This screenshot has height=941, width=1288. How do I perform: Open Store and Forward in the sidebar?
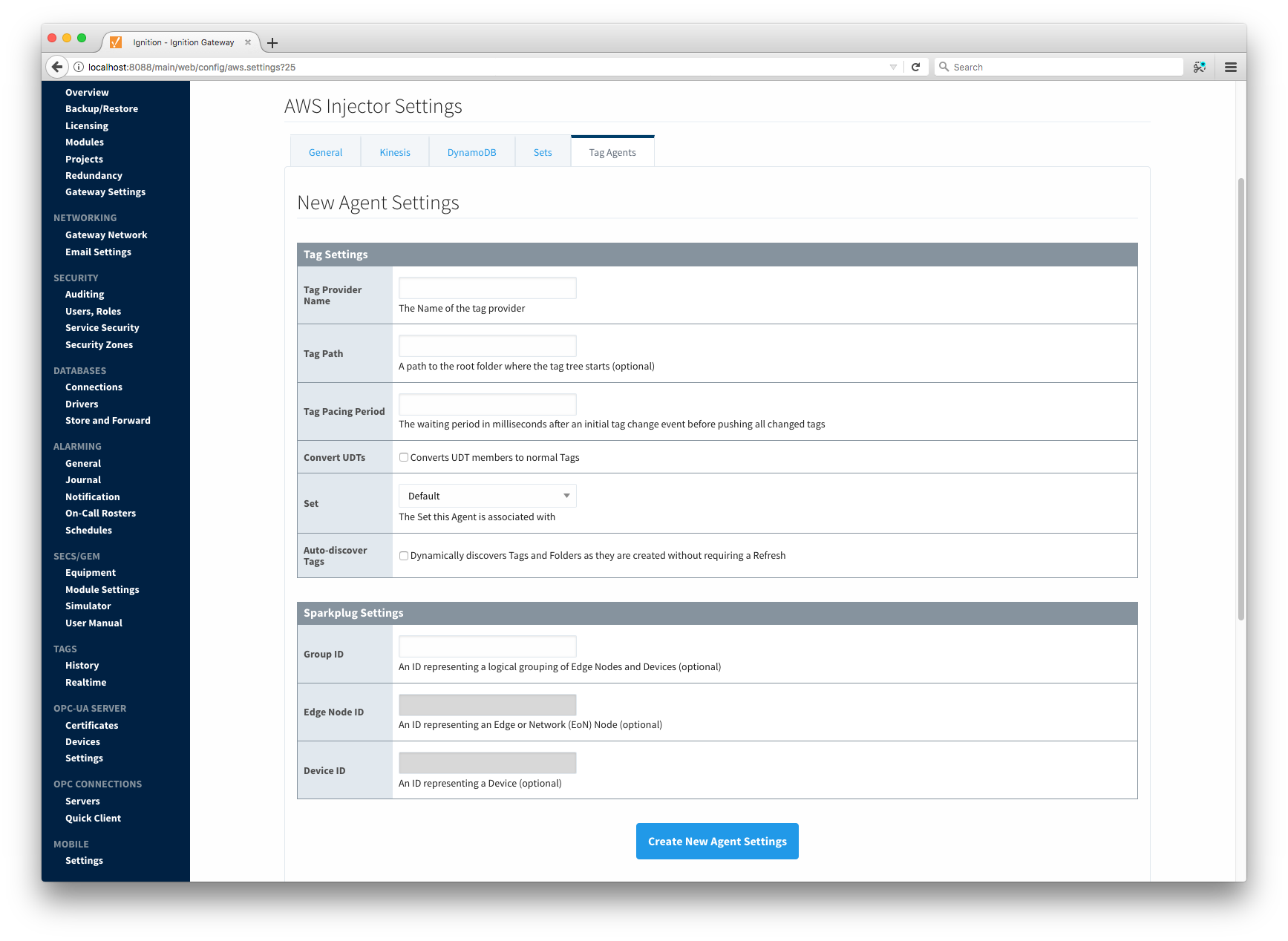(x=108, y=420)
